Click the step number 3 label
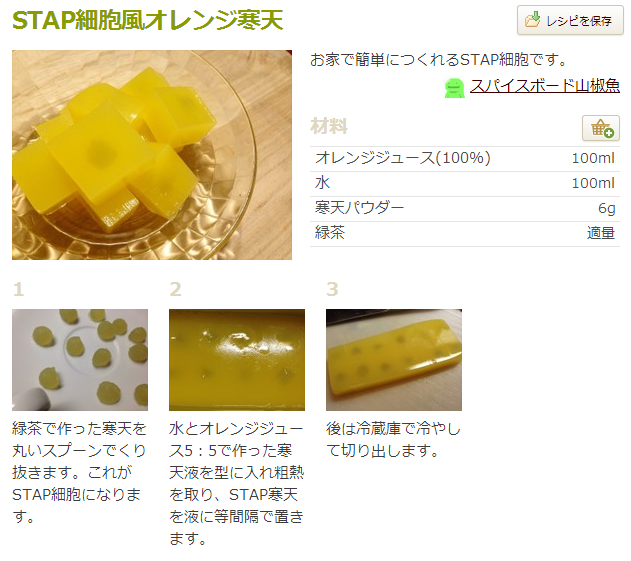631x561 pixels. [x=332, y=289]
